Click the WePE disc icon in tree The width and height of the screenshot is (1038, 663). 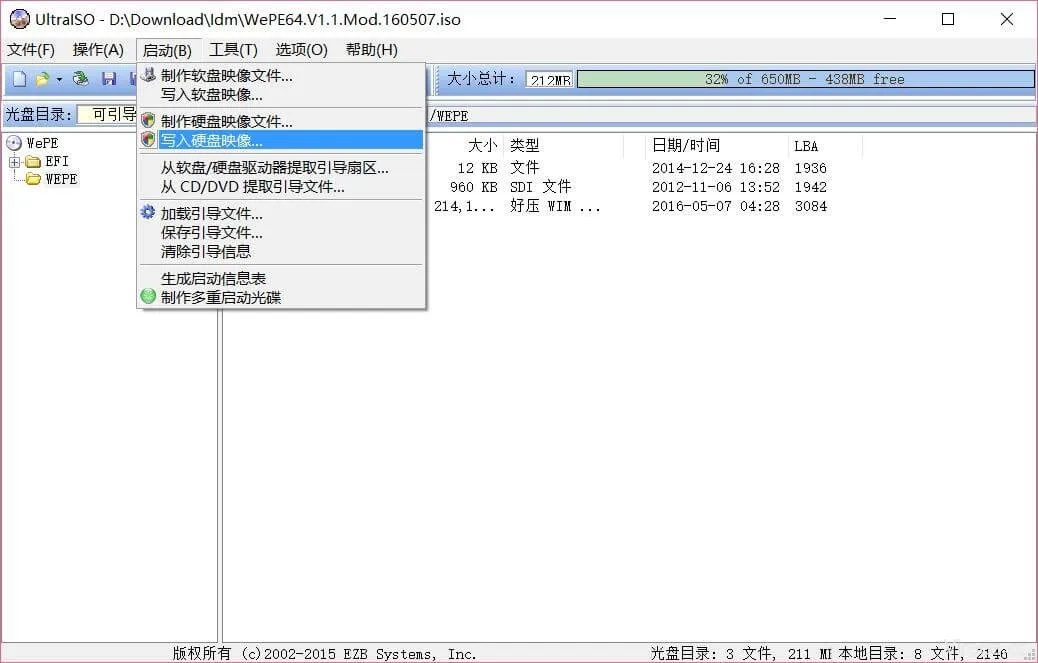pos(13,143)
